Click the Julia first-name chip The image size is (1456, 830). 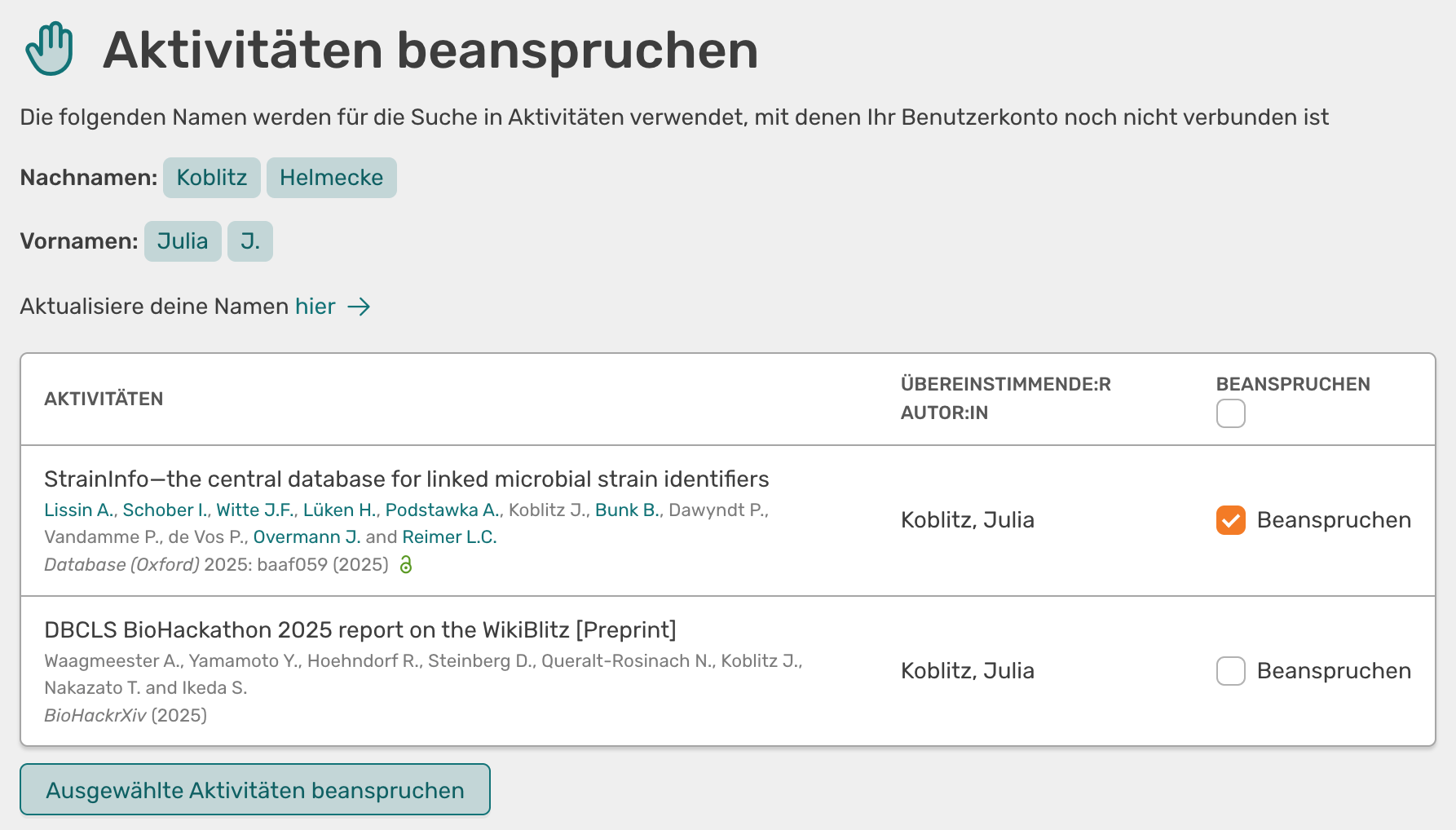[x=183, y=241]
